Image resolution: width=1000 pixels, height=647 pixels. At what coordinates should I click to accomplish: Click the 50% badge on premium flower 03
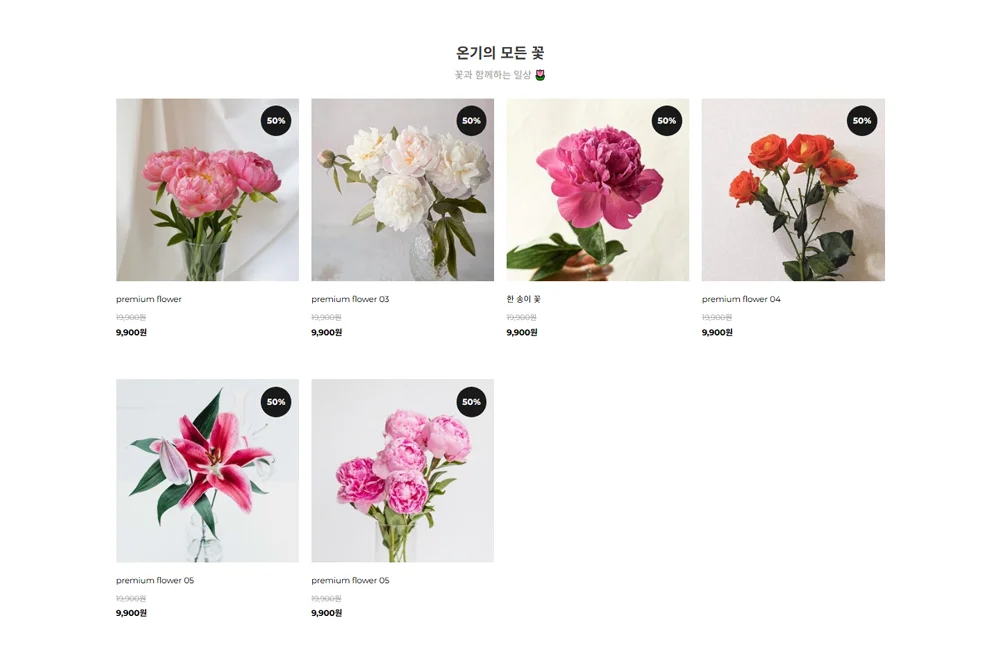pos(471,121)
